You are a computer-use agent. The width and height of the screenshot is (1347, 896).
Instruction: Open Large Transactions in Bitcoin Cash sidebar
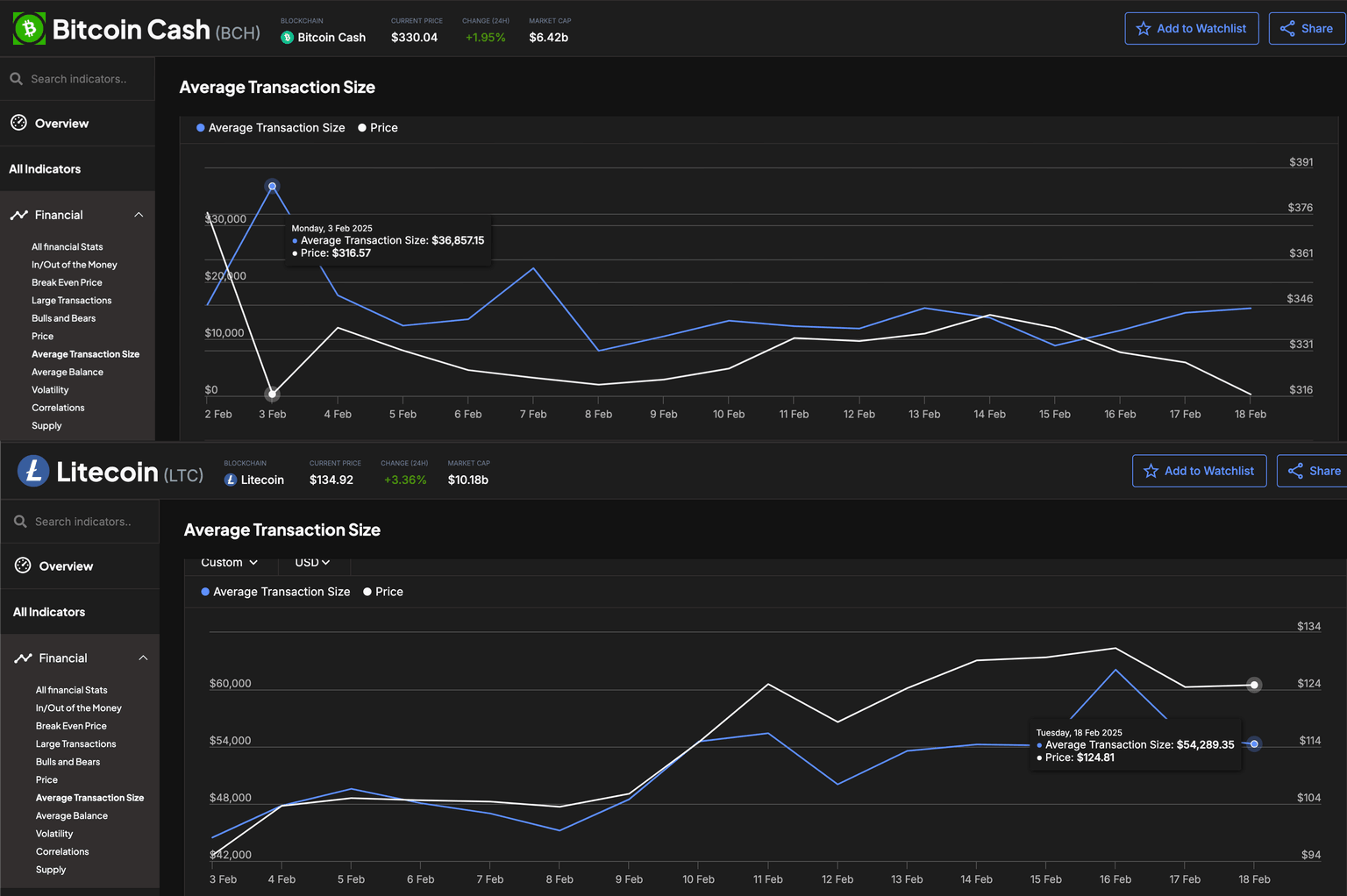(72, 301)
